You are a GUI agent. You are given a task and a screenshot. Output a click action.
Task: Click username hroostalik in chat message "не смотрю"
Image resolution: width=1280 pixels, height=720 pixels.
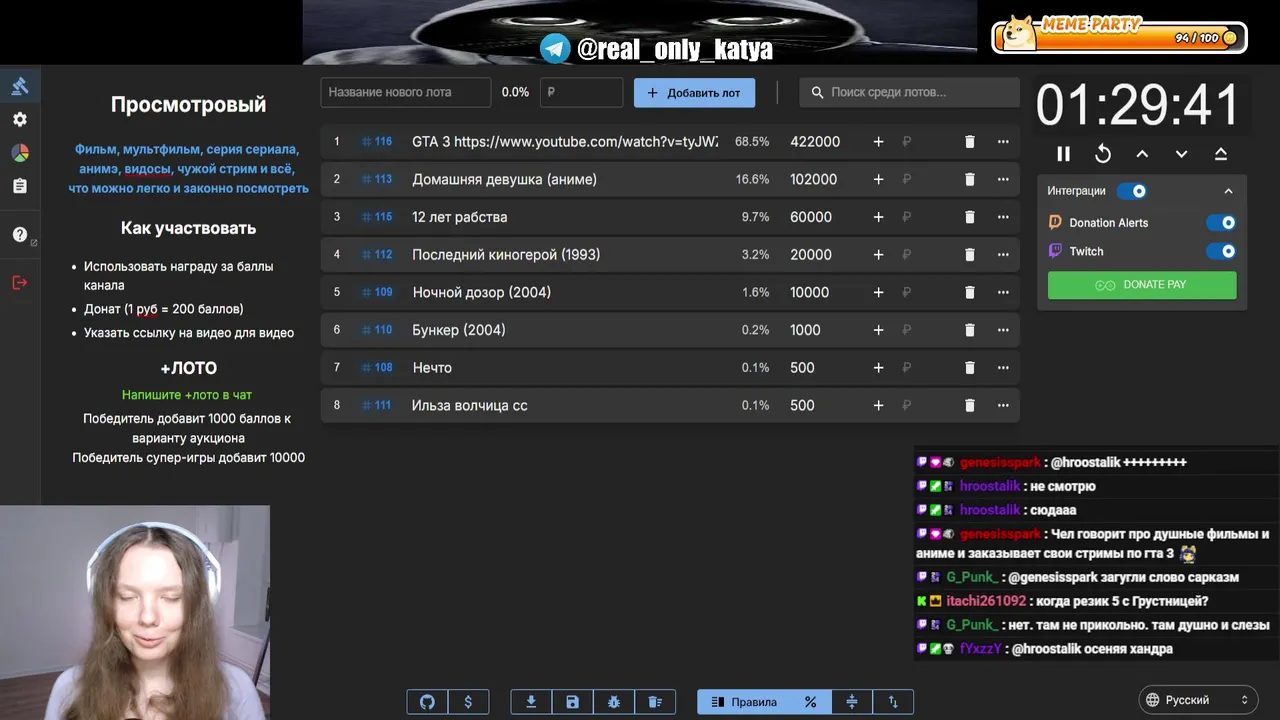pos(990,486)
